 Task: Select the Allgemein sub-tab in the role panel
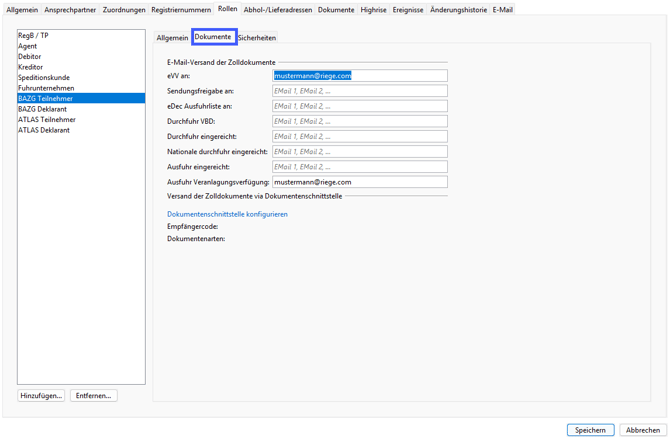pos(172,38)
